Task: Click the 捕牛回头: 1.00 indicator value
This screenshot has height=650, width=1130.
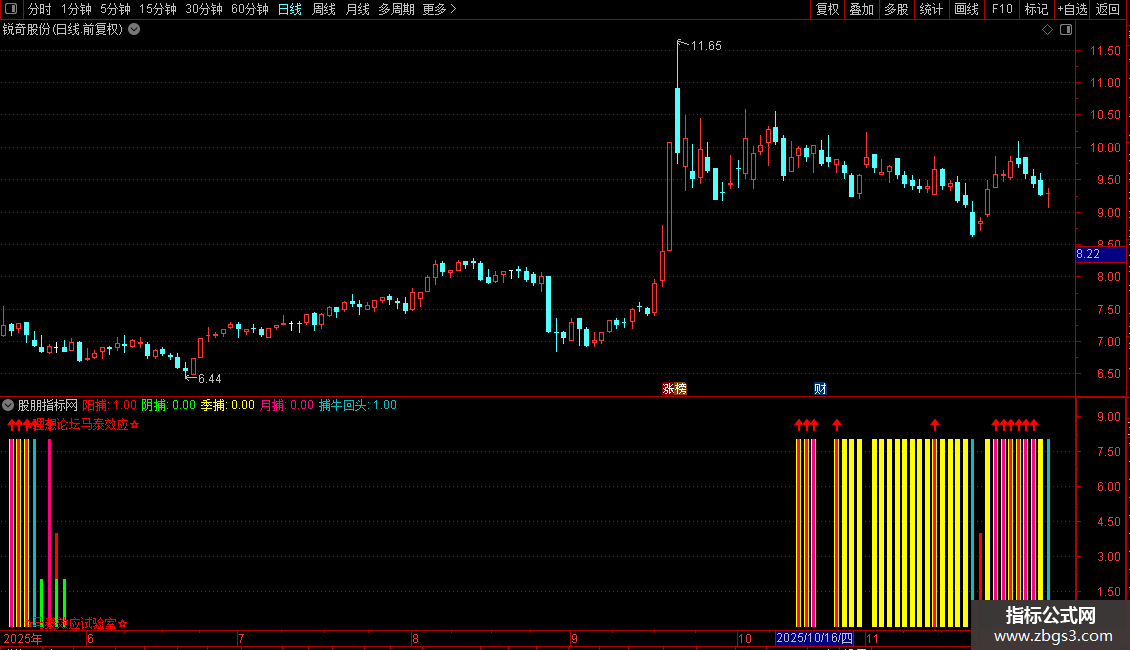Action: tap(357, 405)
